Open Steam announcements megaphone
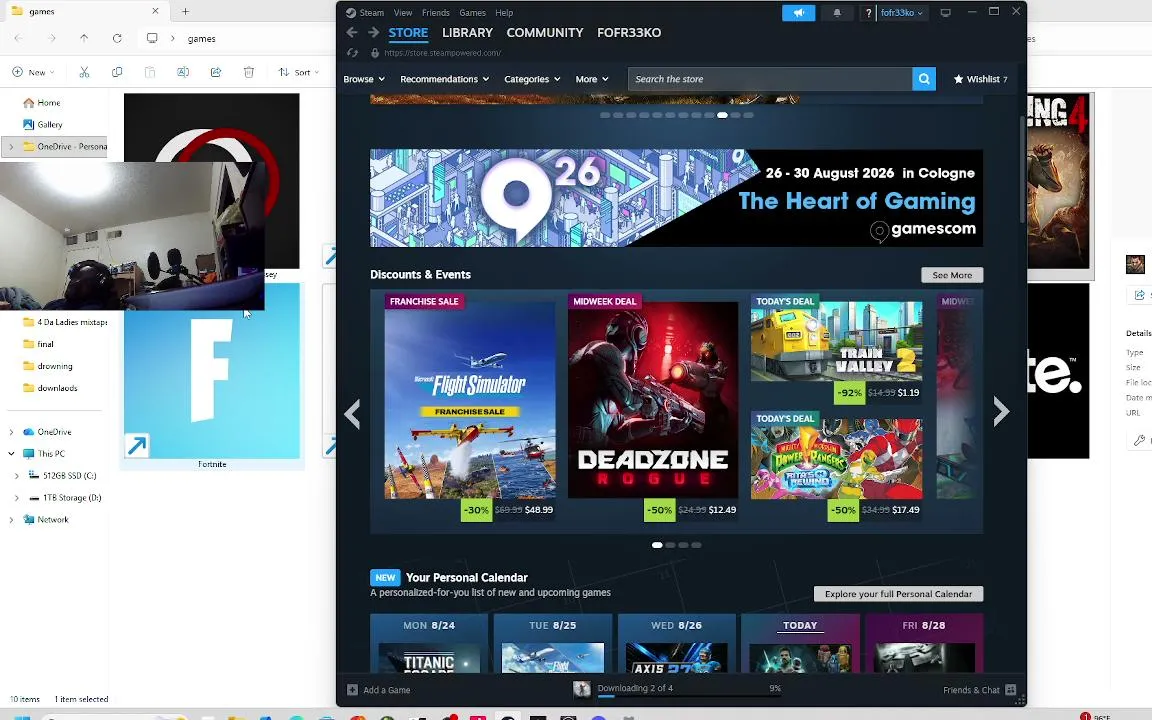Image resolution: width=1152 pixels, height=720 pixels. point(799,12)
